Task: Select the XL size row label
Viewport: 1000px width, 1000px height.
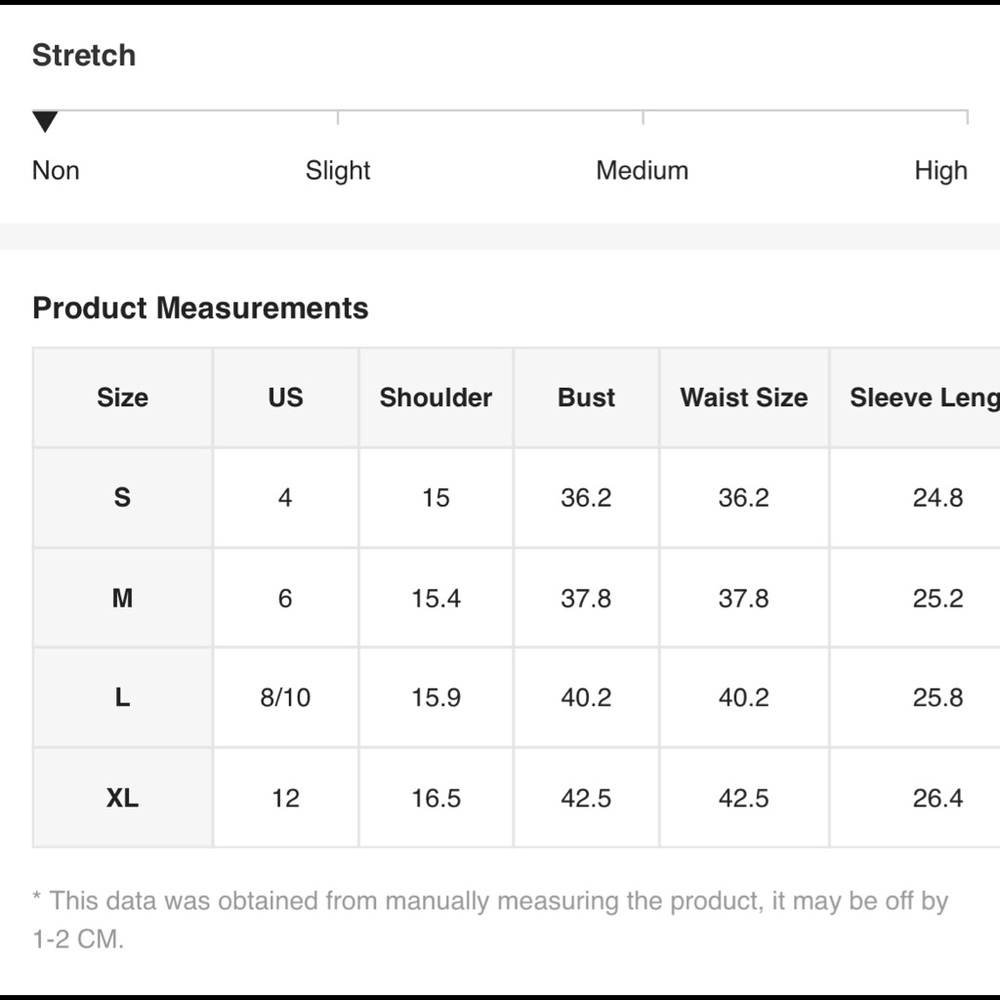Action: coord(122,798)
